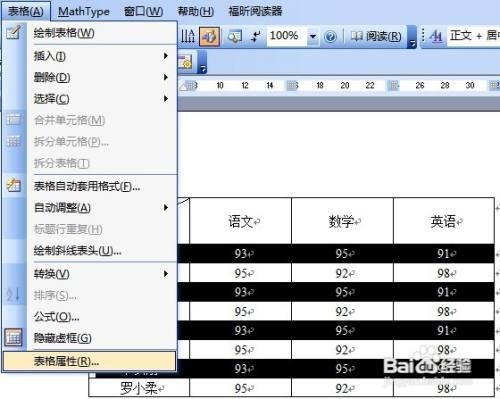This screenshot has width=500, height=399.
Task: Click the 隐藏虚框 gridlines icon entry
Action: tap(14, 337)
